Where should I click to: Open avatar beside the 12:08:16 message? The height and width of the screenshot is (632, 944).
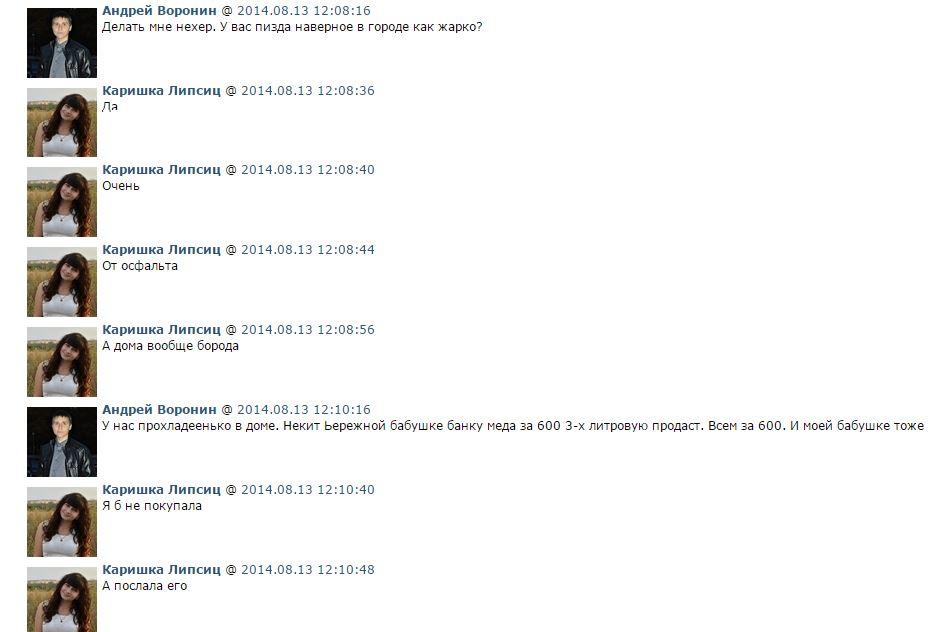(x=62, y=43)
